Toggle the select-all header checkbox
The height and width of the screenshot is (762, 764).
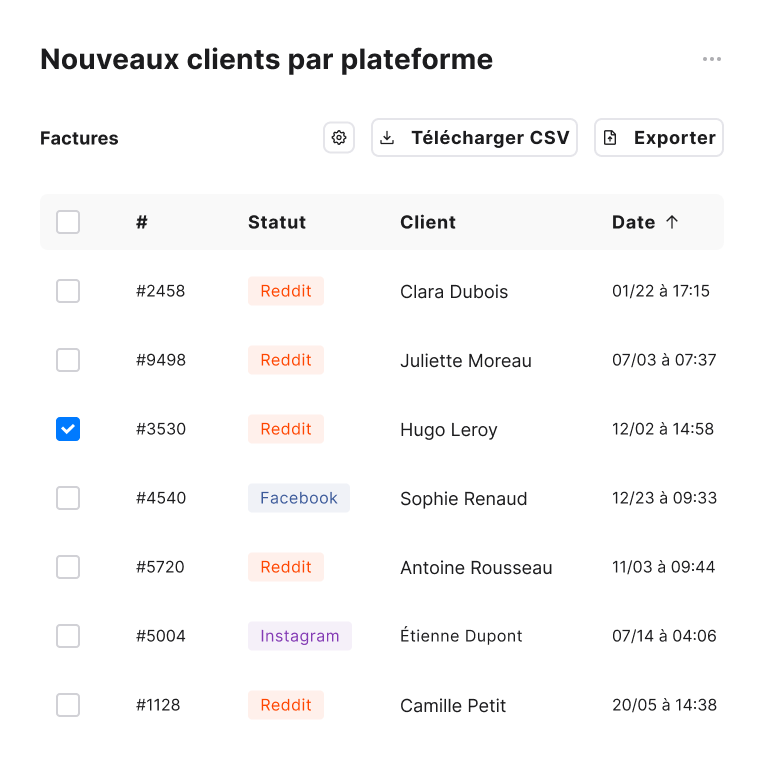68,222
